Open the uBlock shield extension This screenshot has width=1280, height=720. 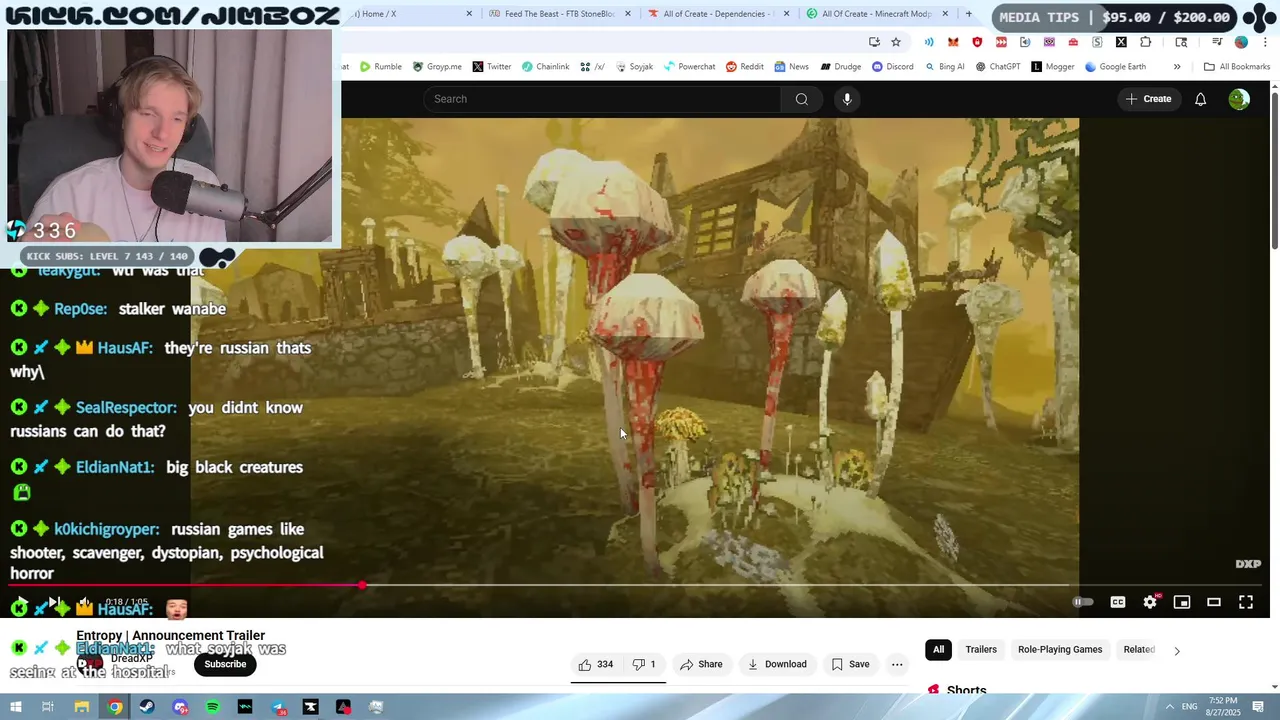977,42
